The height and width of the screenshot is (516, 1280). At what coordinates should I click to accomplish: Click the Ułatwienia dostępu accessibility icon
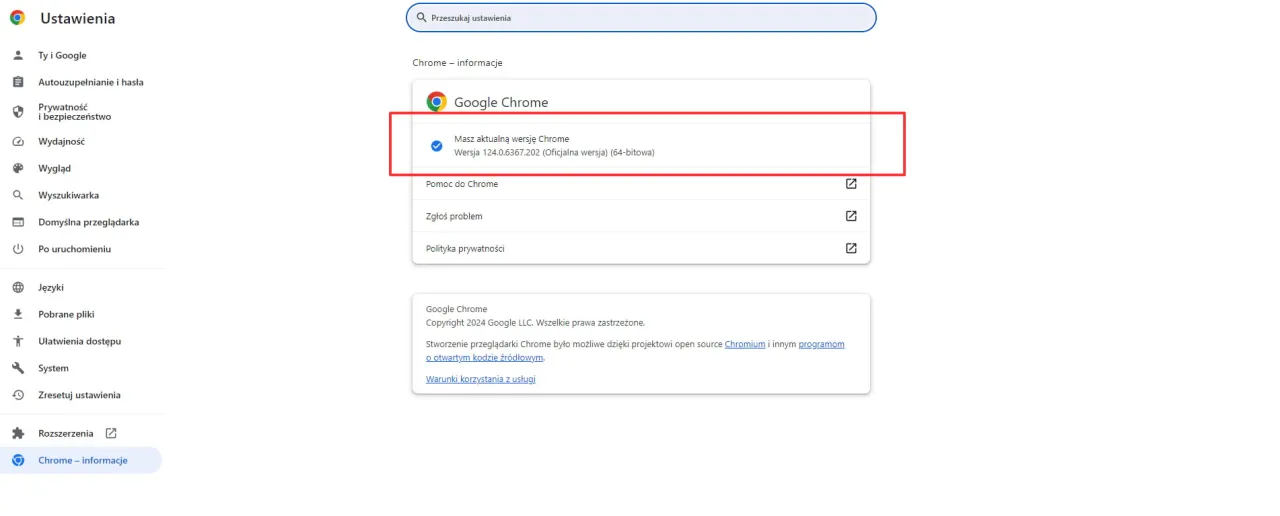point(18,341)
